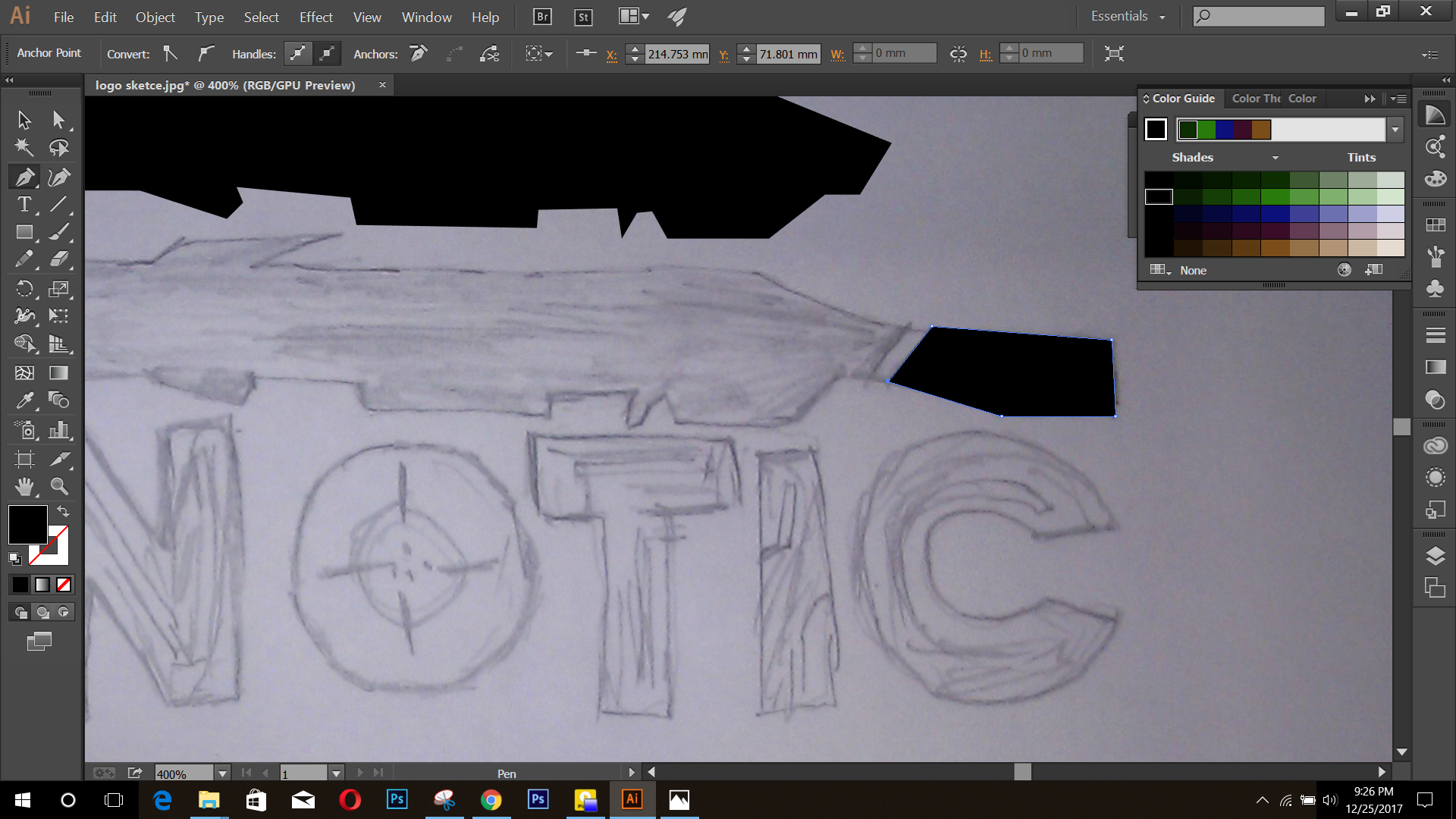Image resolution: width=1456 pixels, height=819 pixels.
Task: Open Adobe Bridge from the Br icon
Action: [x=542, y=17]
